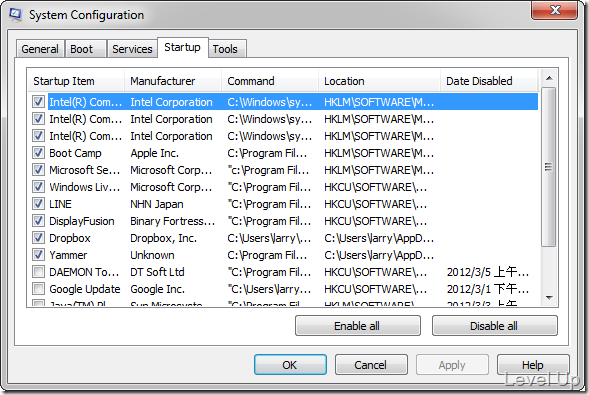Disable LINE at startup checkbox
Image resolution: width=589 pixels, height=395 pixels.
[38, 204]
